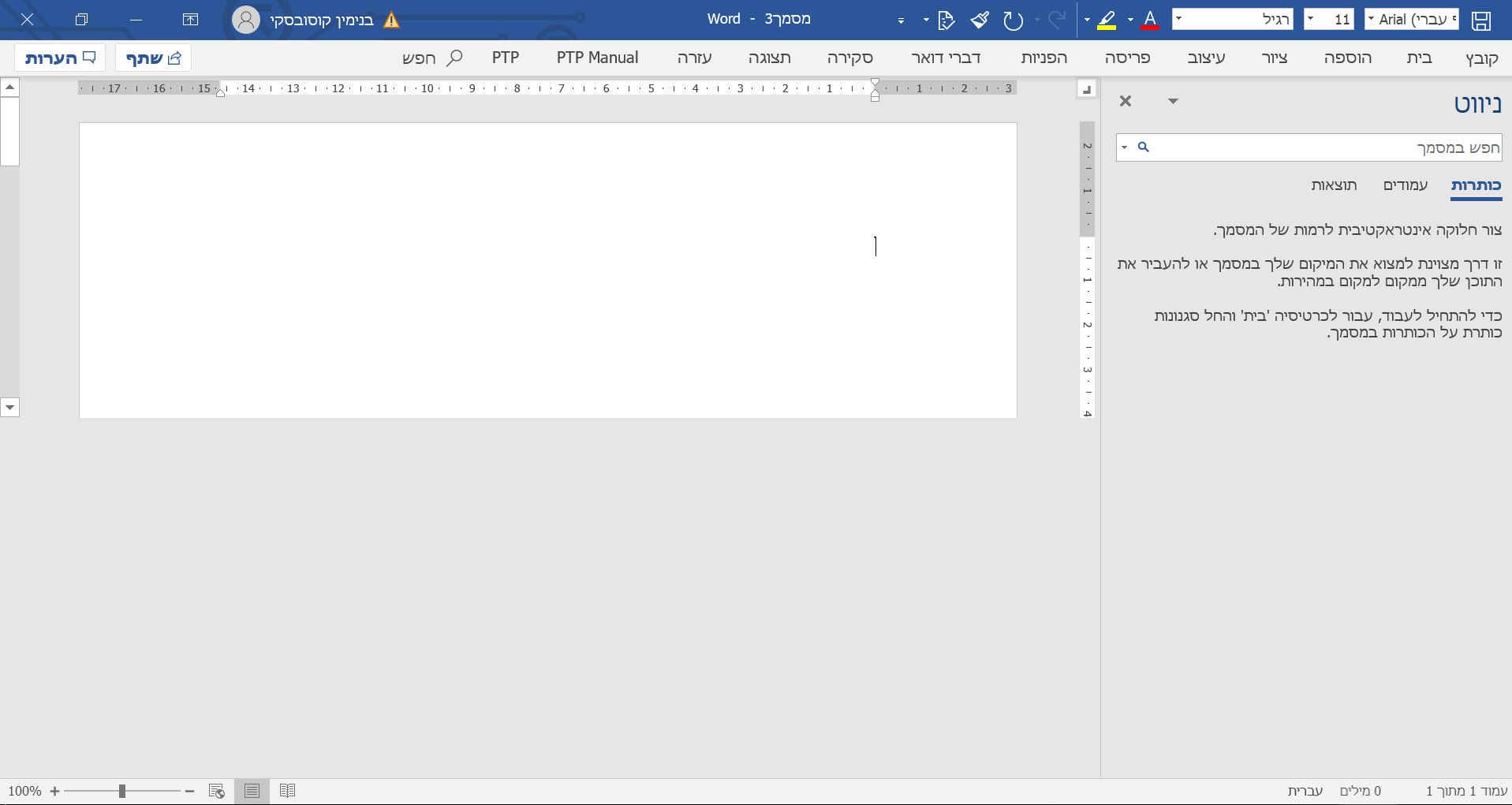Viewport: 1512px width, 805px height.
Task: Open the עיצוב (Design) ribbon tab
Action: coord(1207,58)
